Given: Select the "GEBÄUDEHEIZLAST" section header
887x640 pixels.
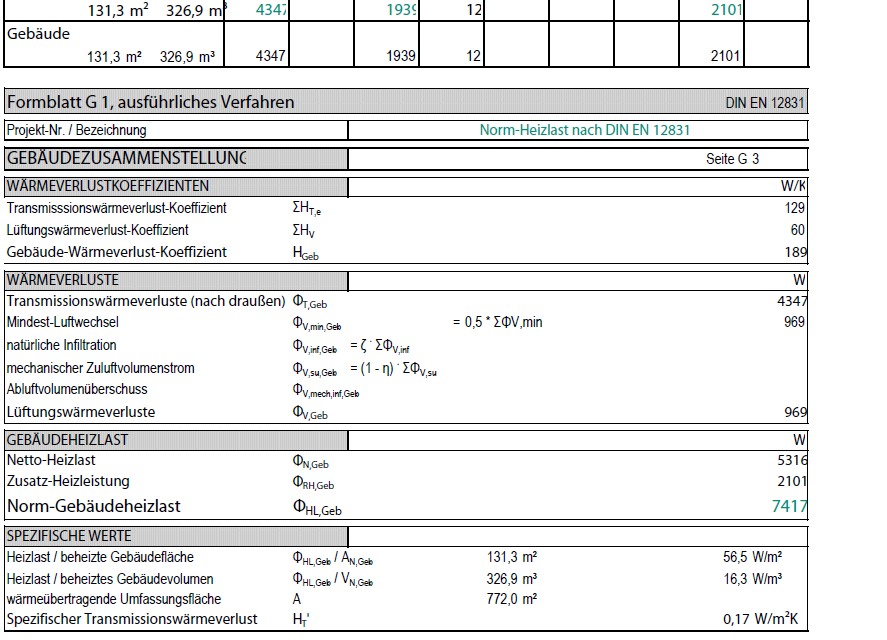Looking at the screenshot, I should pos(67,440).
